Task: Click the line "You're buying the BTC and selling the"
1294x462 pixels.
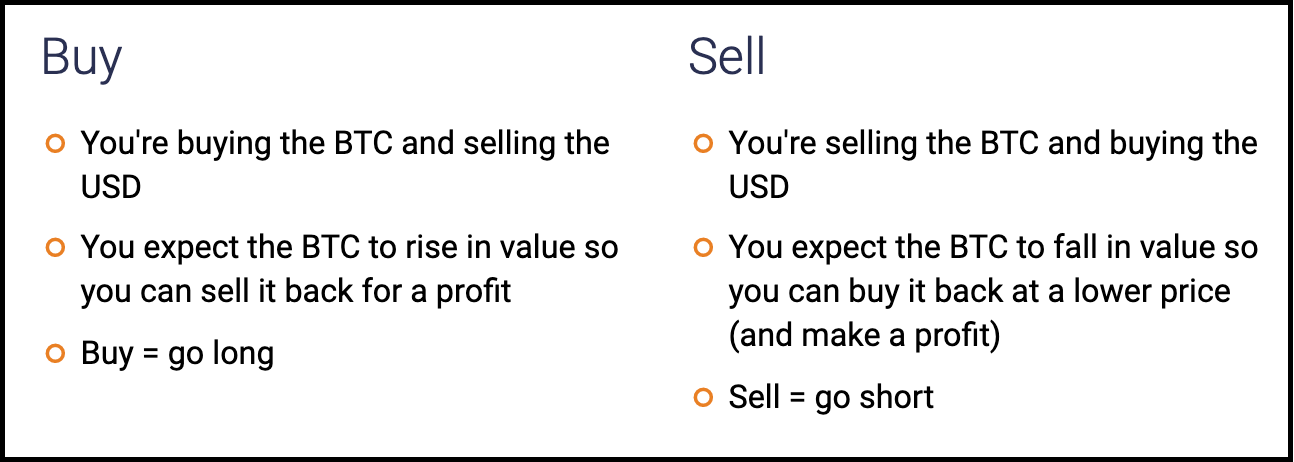Action: [x=345, y=144]
